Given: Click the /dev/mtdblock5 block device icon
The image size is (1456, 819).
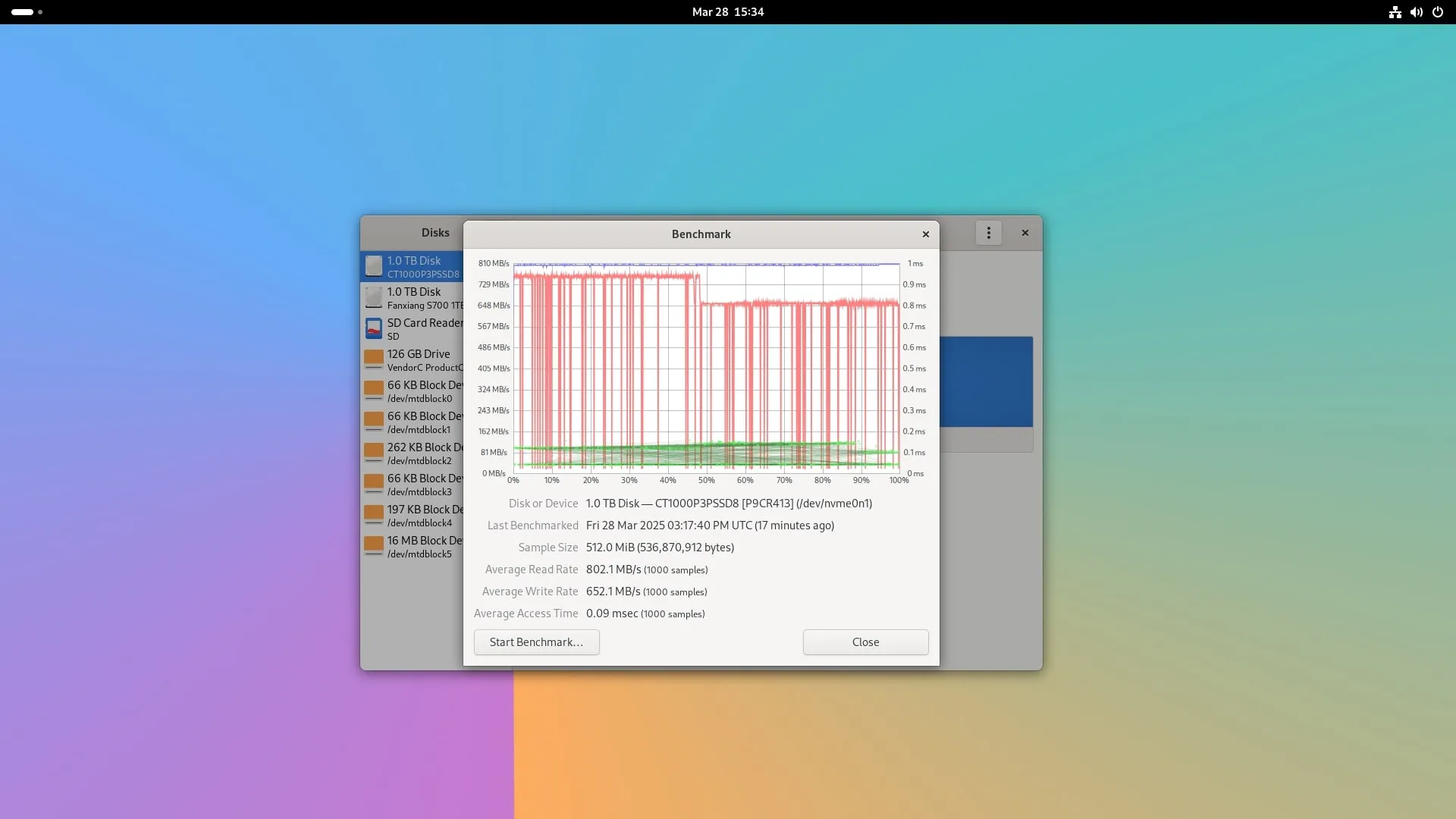Looking at the screenshot, I should [373, 546].
